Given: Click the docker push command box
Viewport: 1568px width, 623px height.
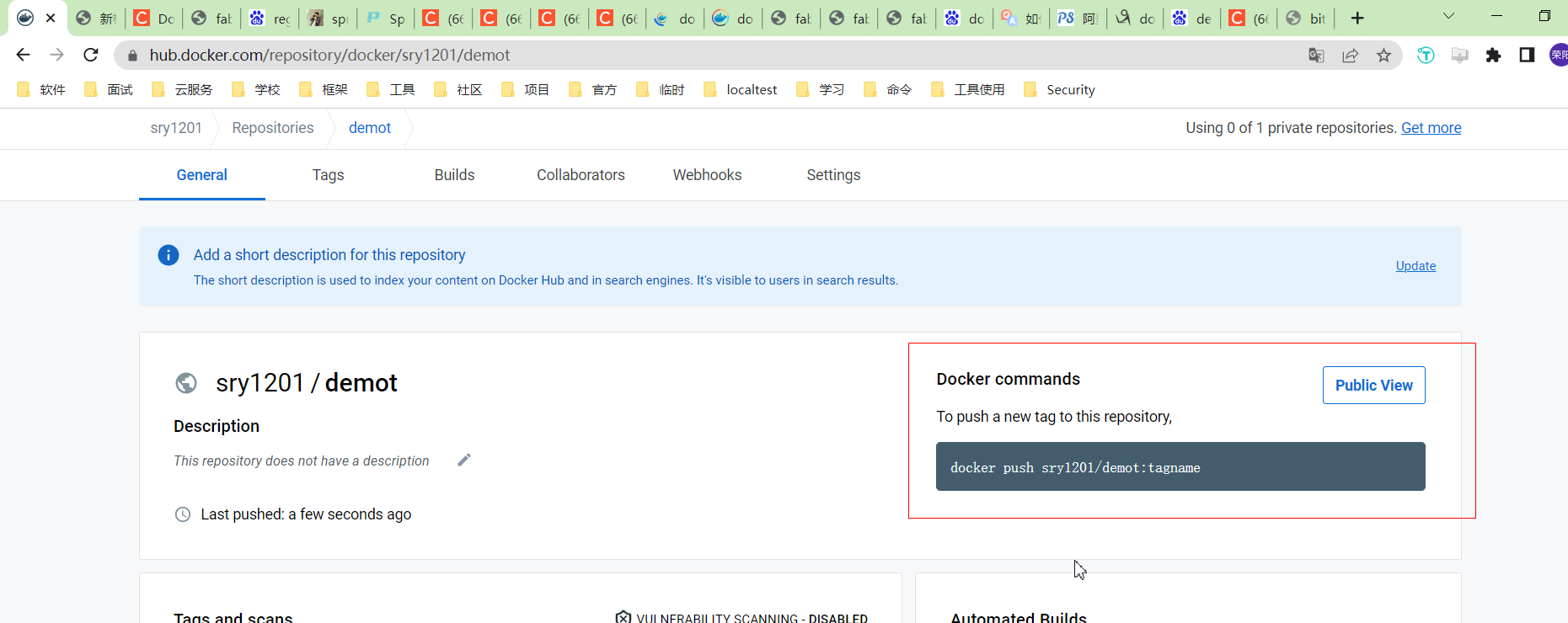Looking at the screenshot, I should click(x=1180, y=466).
